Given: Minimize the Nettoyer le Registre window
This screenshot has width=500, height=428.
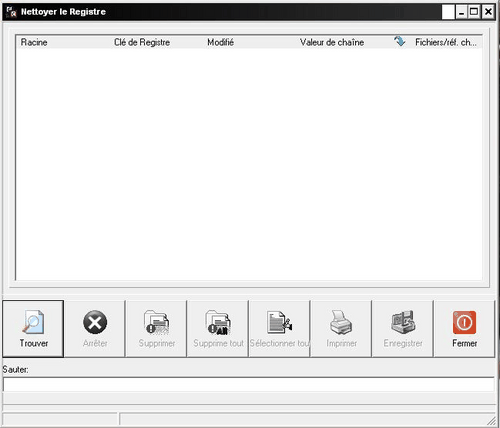Looking at the screenshot, I should [461, 12].
